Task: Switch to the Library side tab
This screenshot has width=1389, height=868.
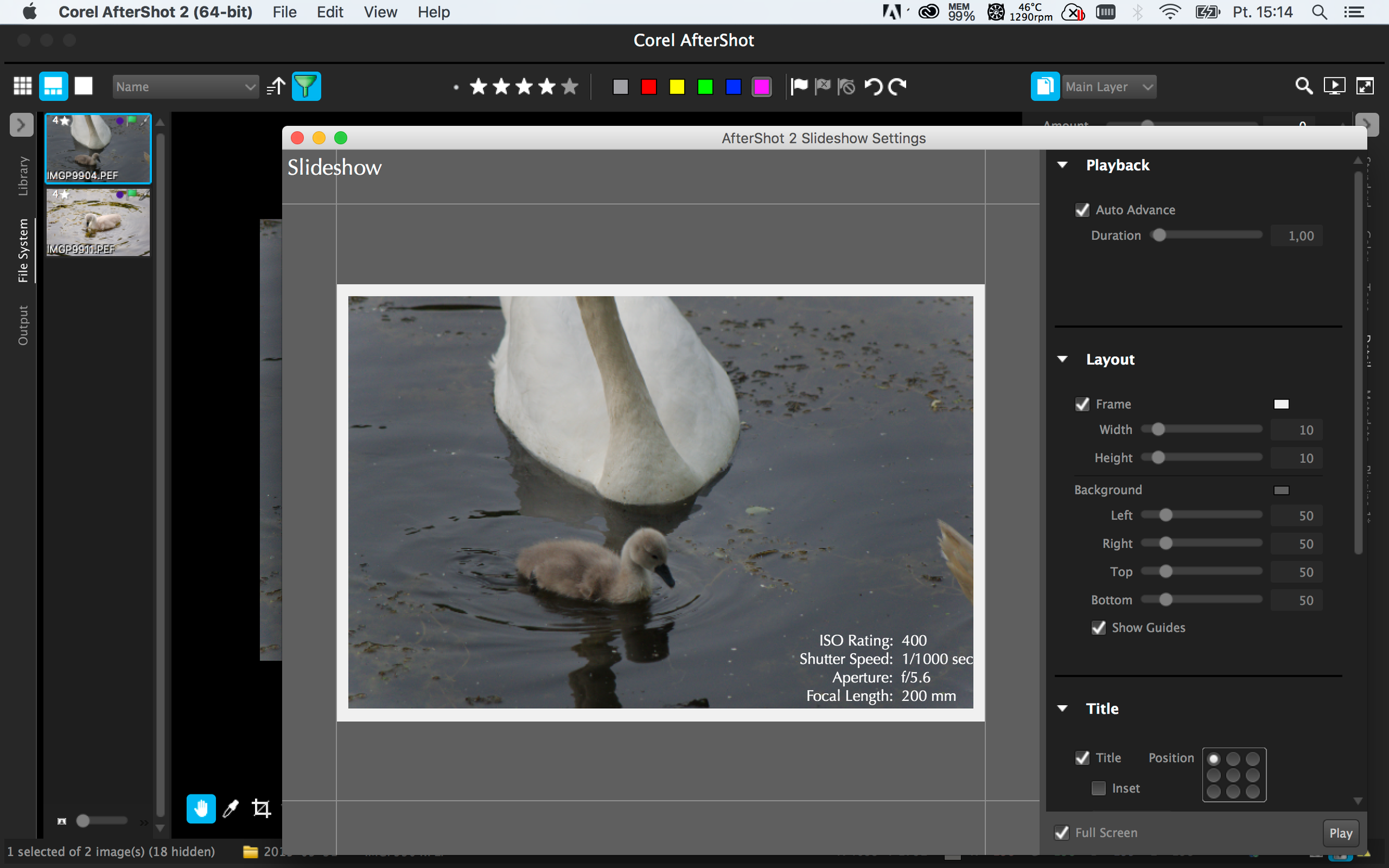Action: point(22,176)
